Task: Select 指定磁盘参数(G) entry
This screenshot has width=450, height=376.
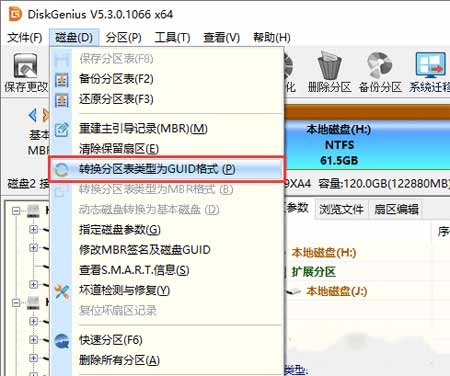Action: point(167,230)
